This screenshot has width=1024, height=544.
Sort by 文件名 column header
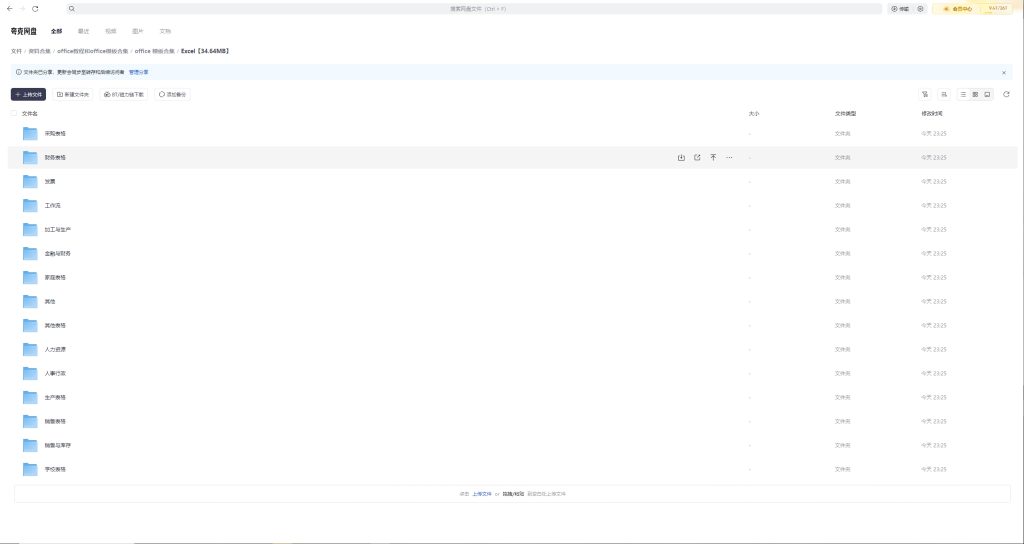pyautogui.click(x=30, y=114)
